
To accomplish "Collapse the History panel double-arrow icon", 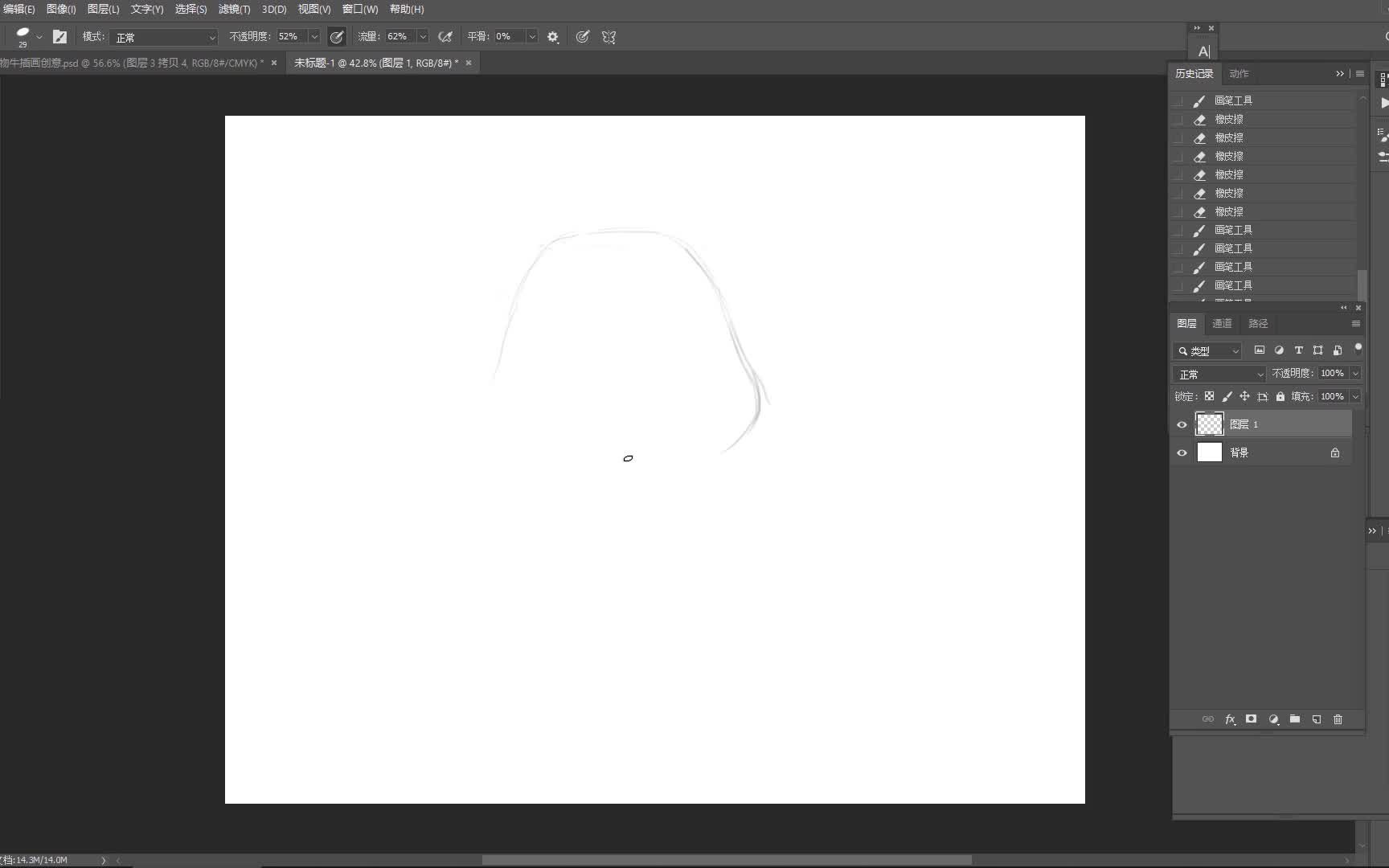I will (1340, 74).
